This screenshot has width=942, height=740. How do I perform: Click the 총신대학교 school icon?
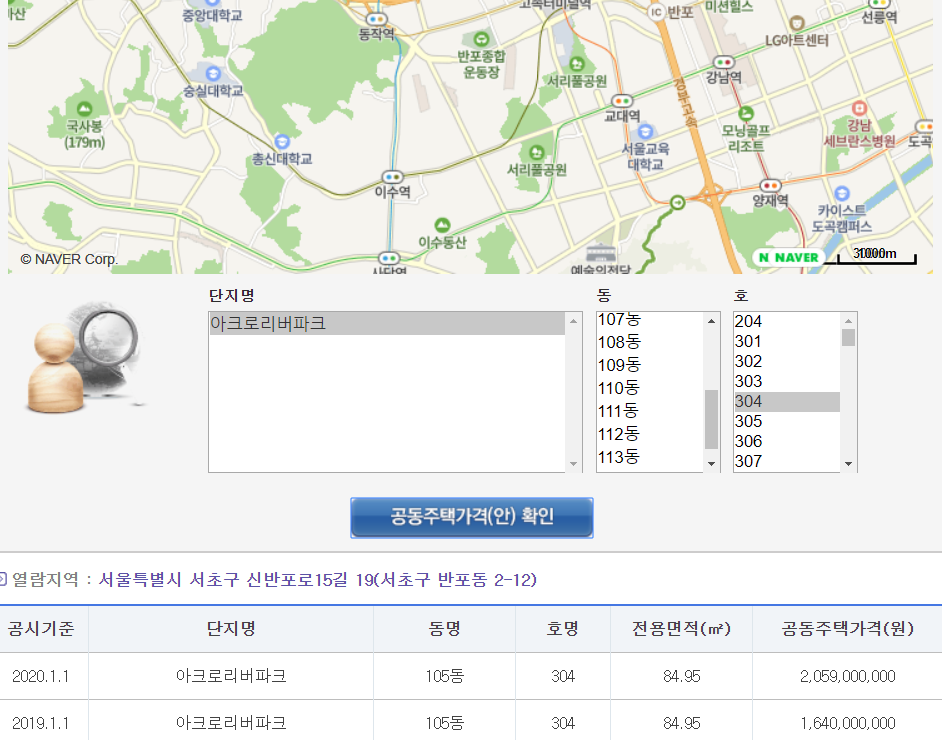pos(282,142)
